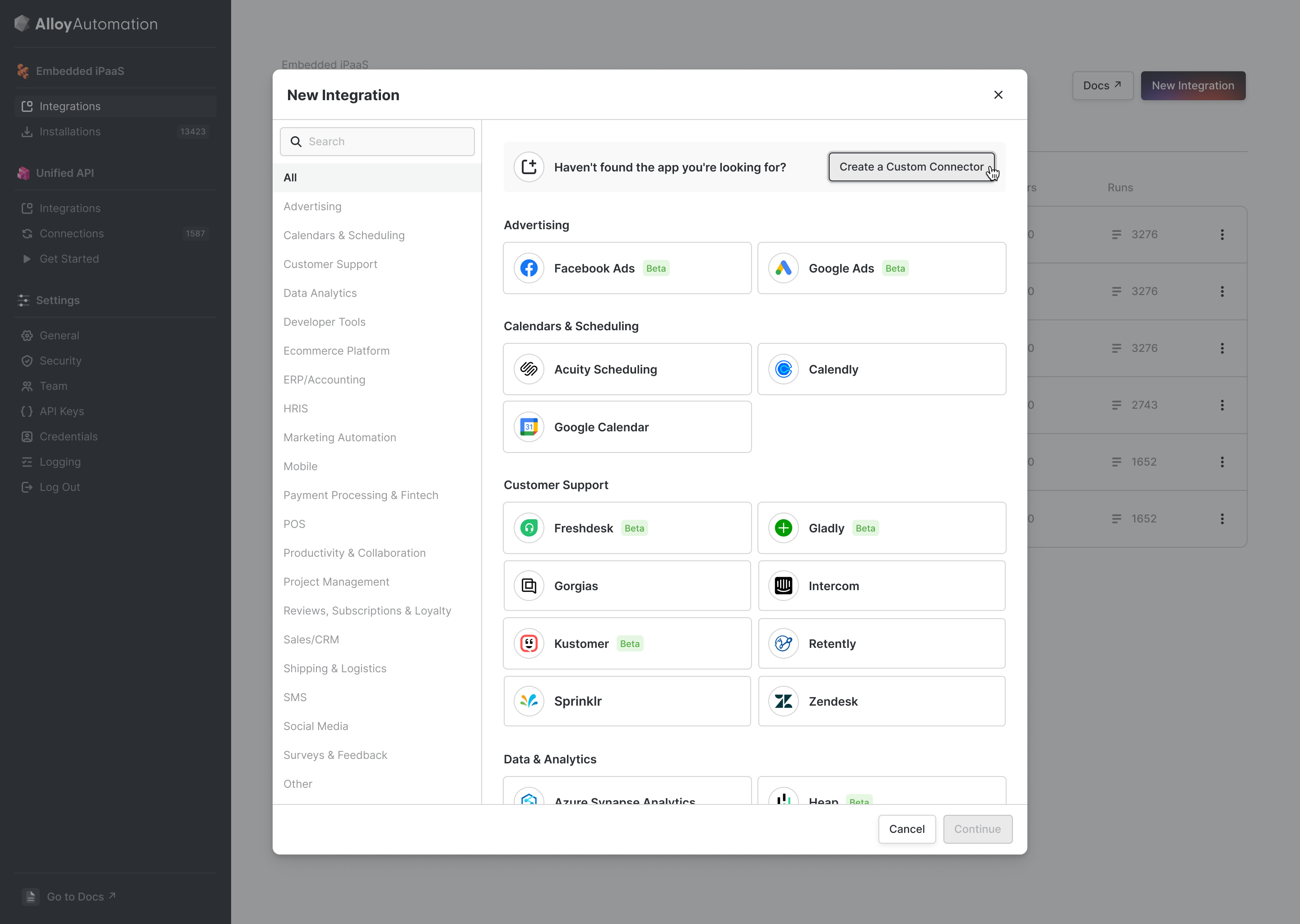The height and width of the screenshot is (924, 1300).
Task: Click the Continue button
Action: 977,829
